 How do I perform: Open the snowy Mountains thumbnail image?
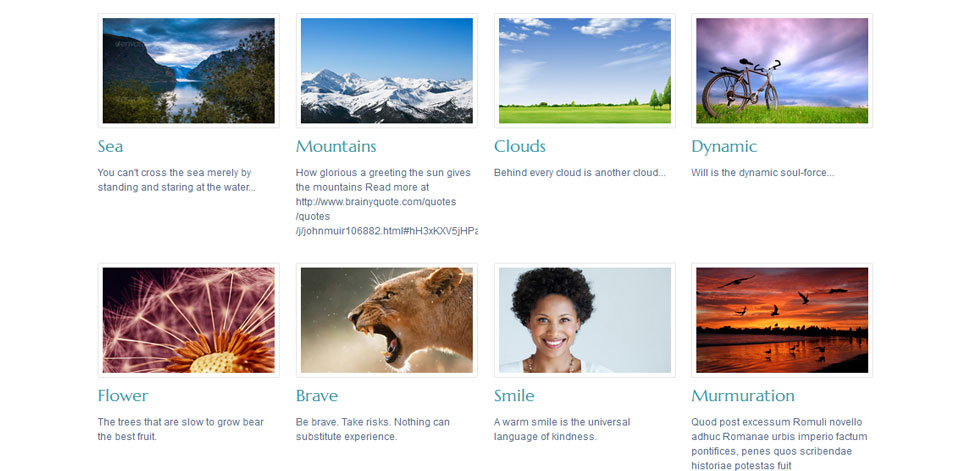(386, 71)
